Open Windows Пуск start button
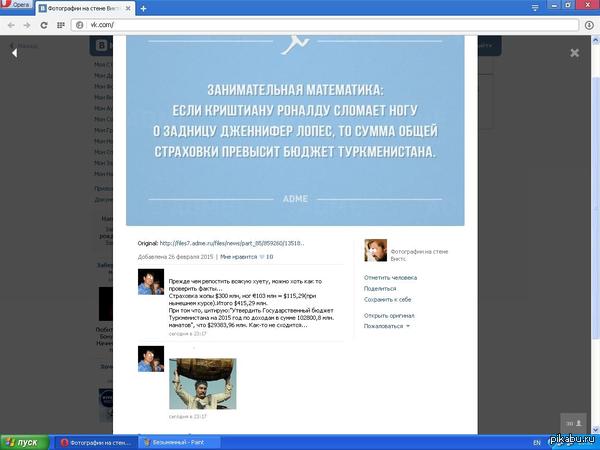 [24, 442]
